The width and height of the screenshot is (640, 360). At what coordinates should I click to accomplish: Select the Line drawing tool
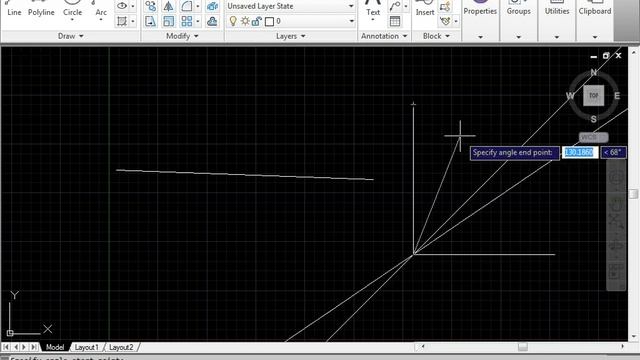coord(14,9)
